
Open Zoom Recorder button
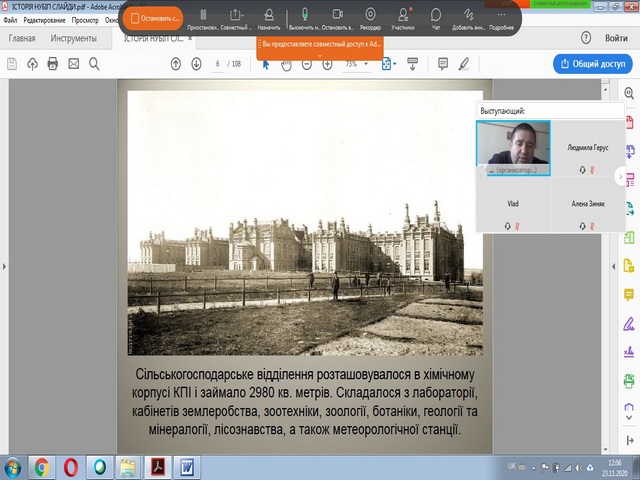click(370, 19)
